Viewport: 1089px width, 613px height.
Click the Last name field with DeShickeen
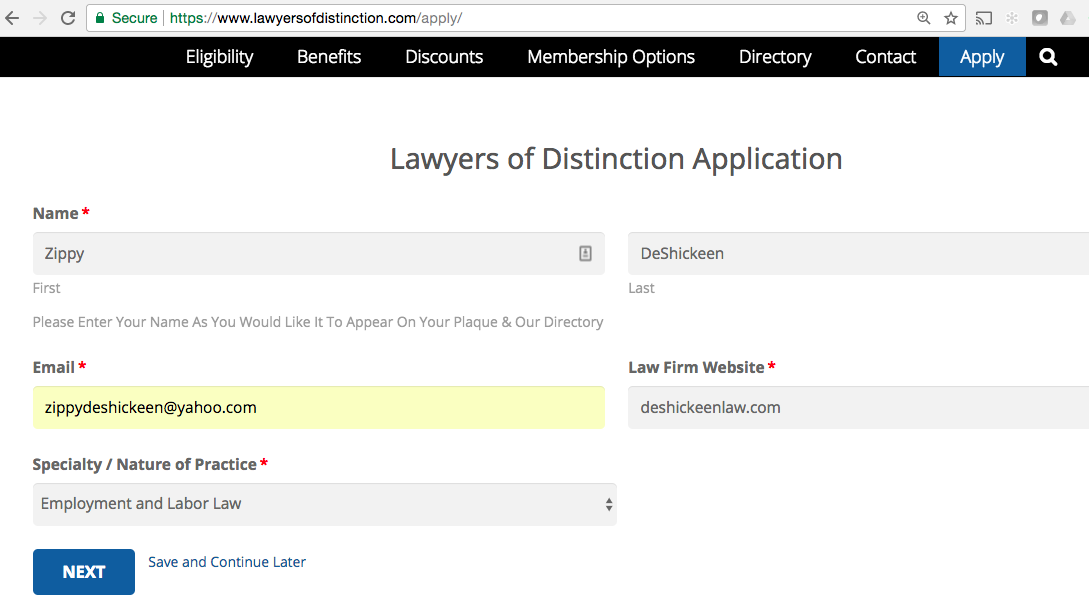tap(858, 253)
